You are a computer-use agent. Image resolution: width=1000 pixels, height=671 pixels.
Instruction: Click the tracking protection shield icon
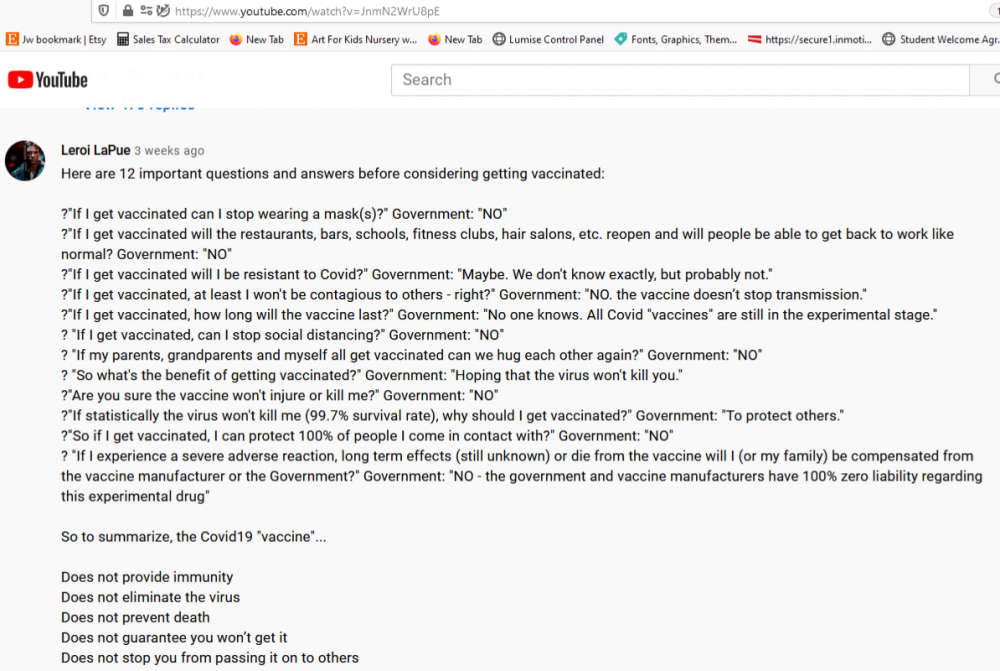click(x=103, y=12)
